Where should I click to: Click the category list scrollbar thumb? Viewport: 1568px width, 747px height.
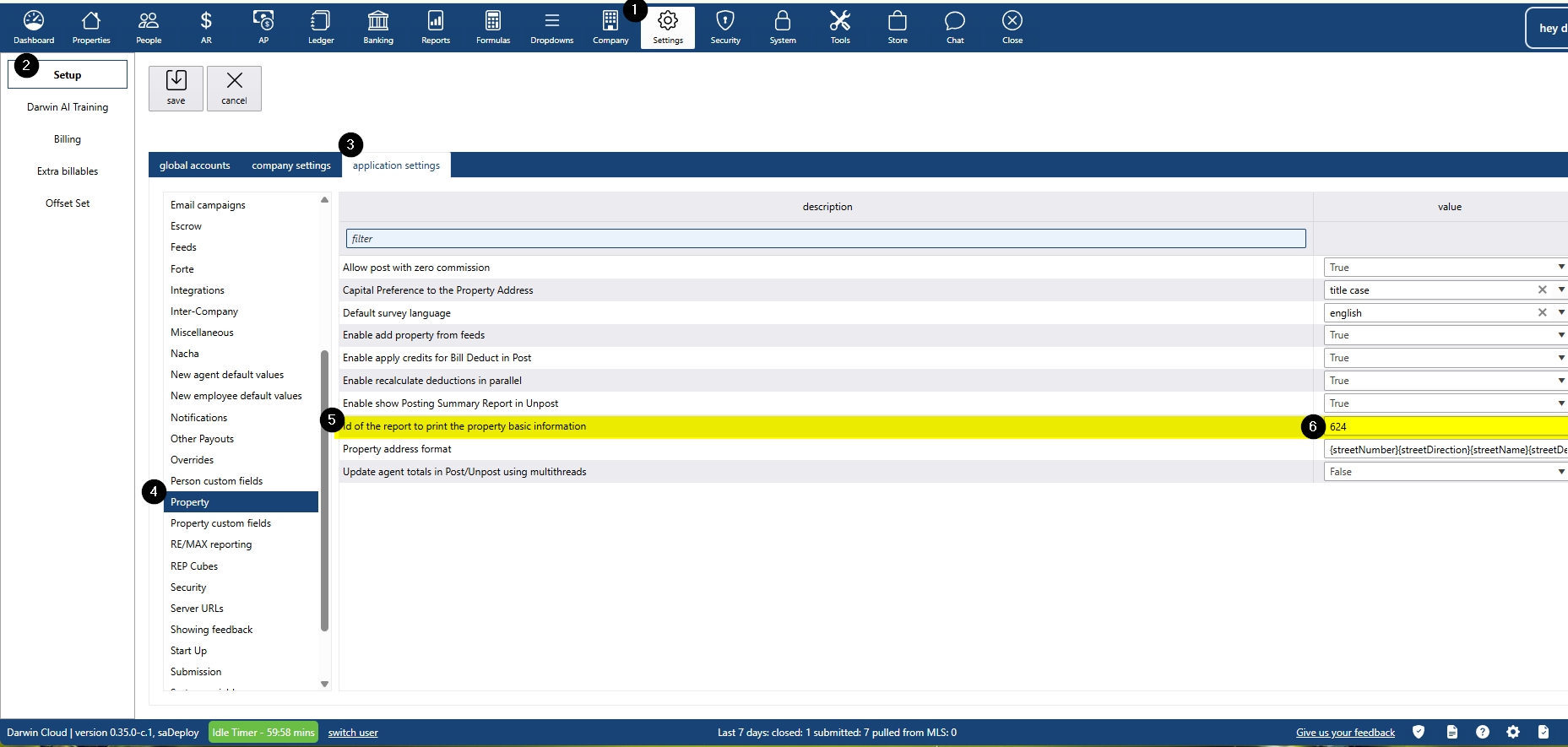coord(324,490)
